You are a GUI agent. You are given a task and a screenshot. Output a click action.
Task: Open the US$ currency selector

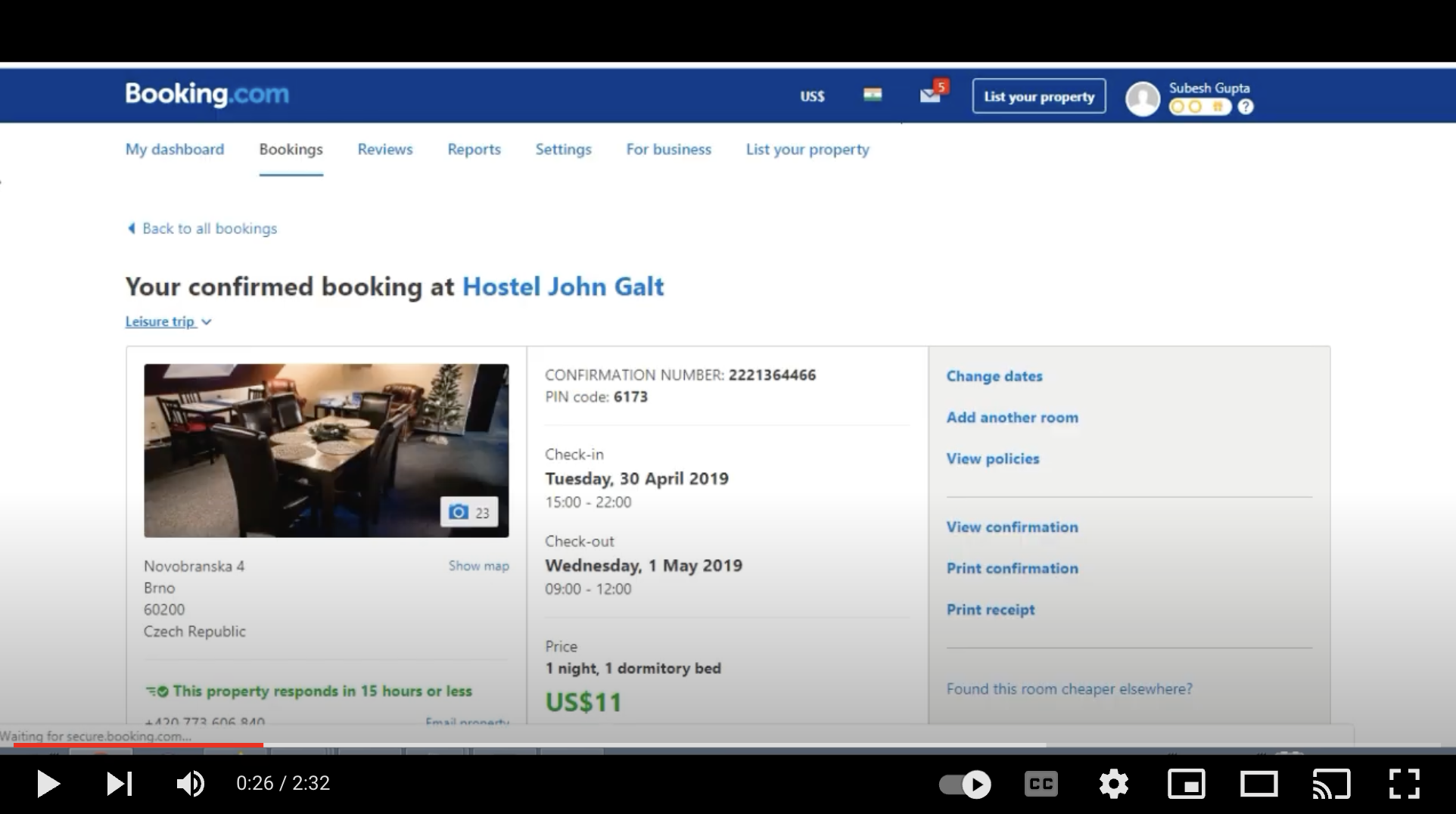812,96
